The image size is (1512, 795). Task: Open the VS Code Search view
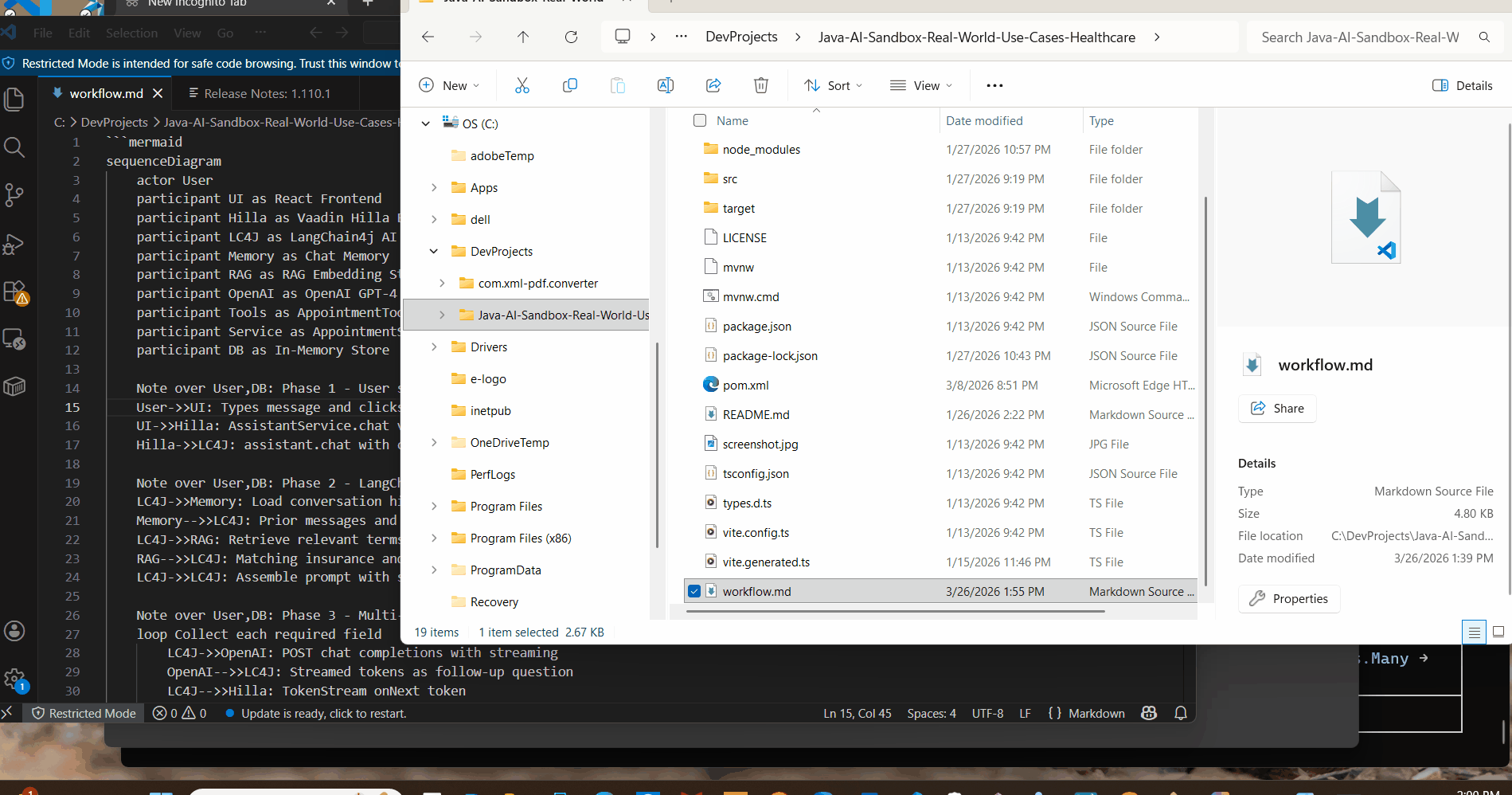[x=14, y=147]
